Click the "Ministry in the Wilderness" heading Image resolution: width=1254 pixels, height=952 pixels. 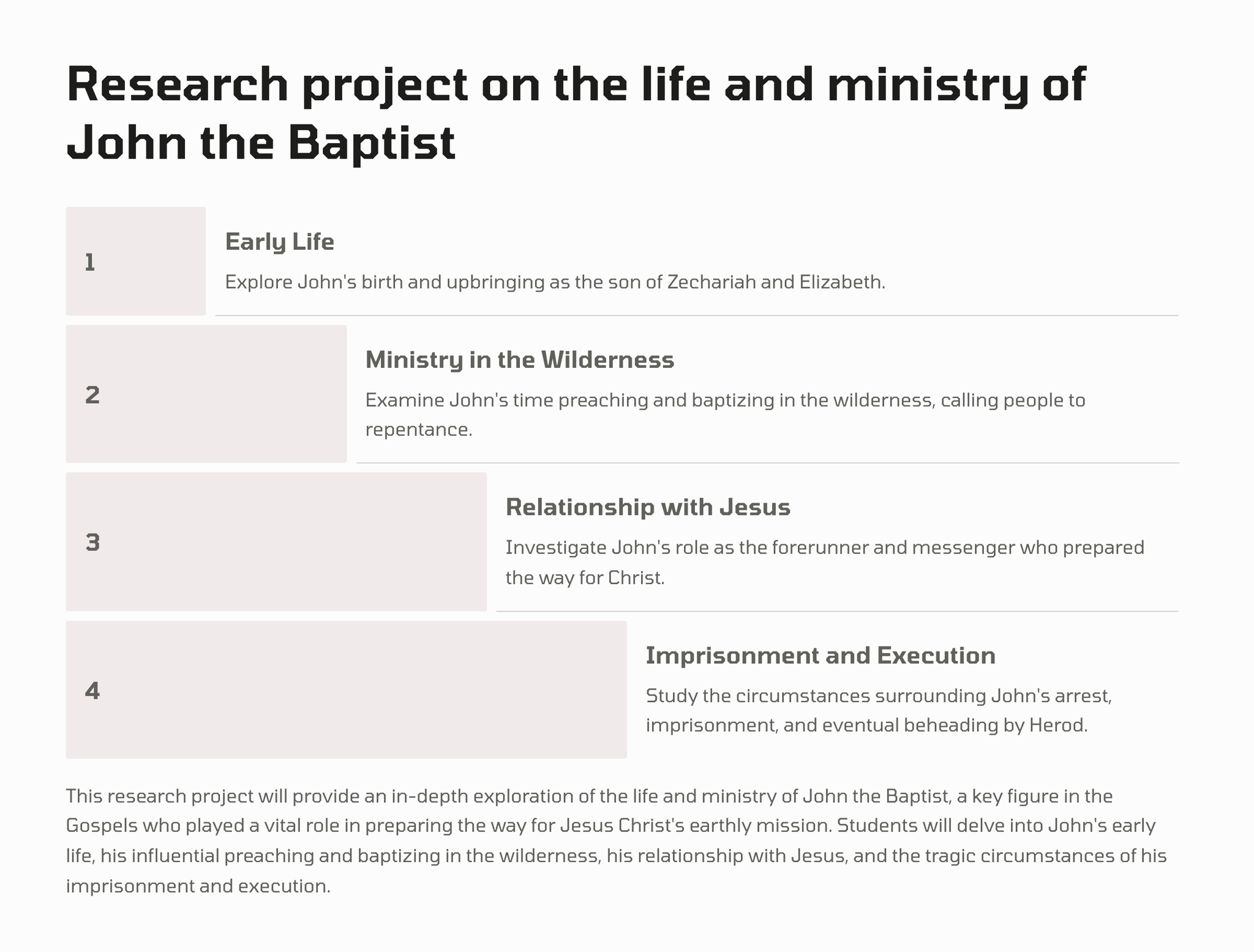pyautogui.click(x=519, y=360)
